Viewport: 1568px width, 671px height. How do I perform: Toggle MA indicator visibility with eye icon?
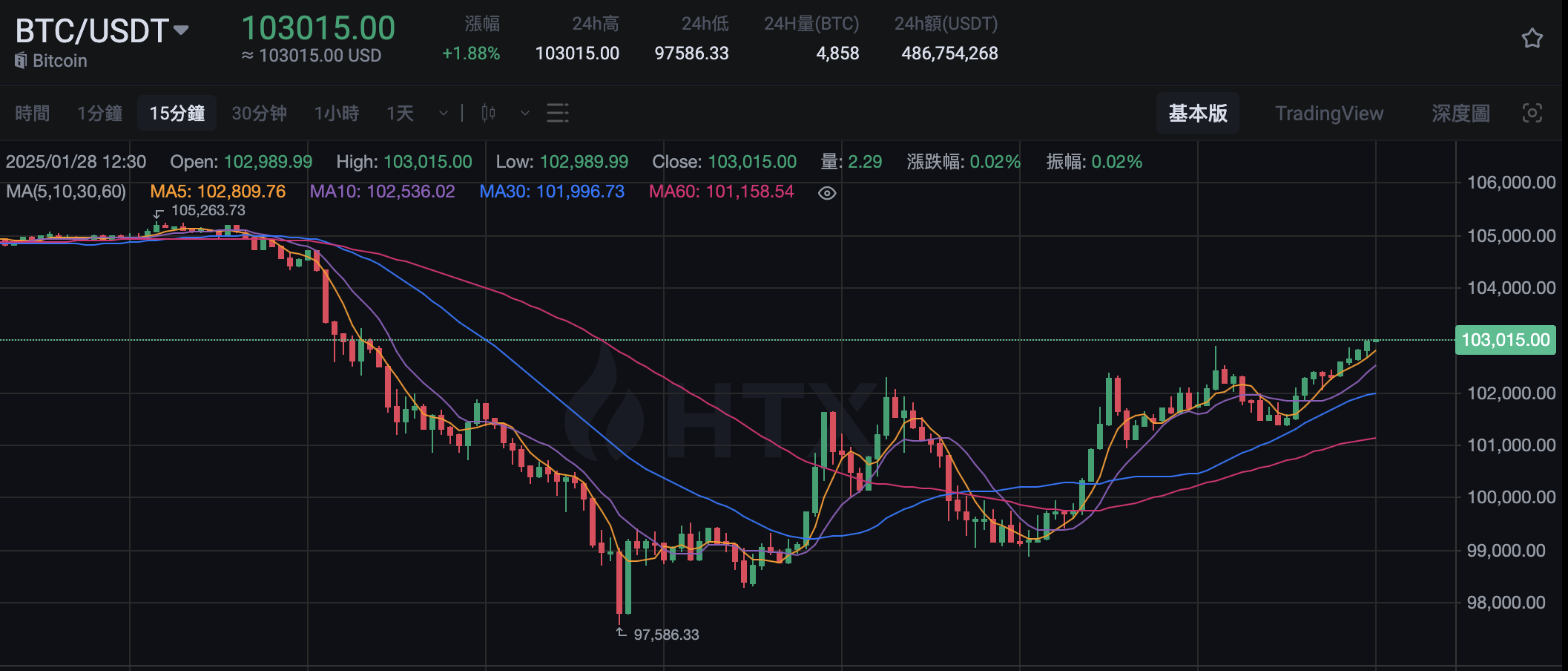(827, 192)
